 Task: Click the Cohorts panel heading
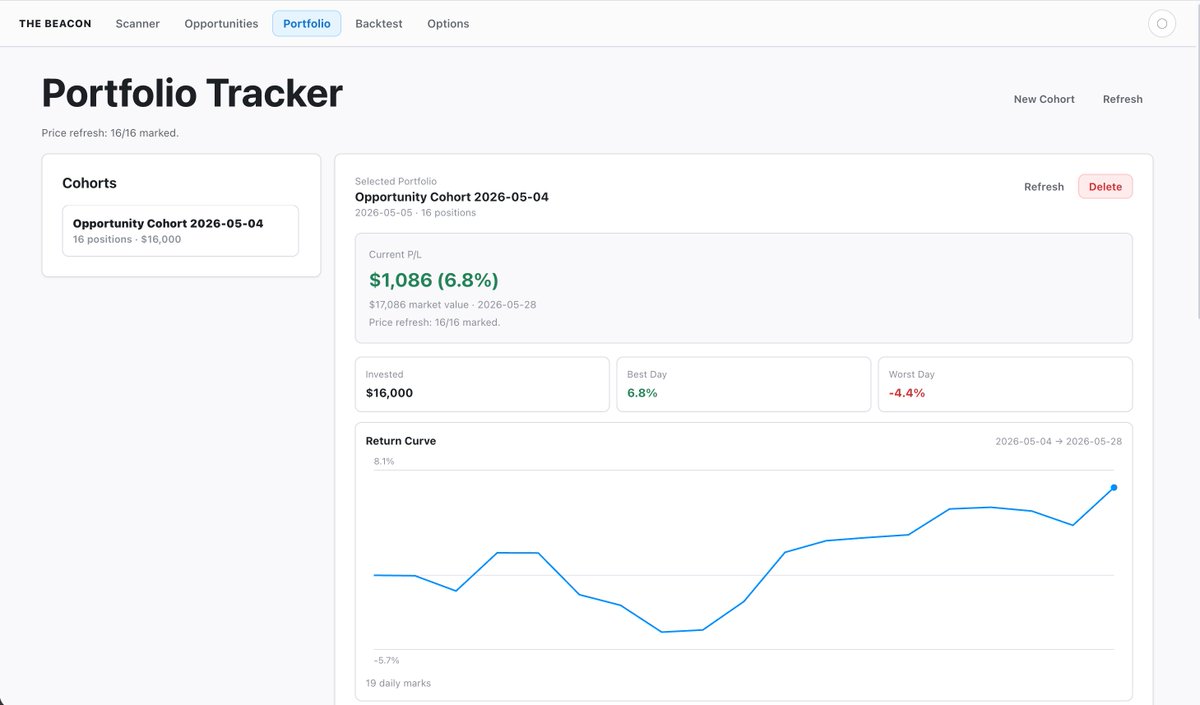pos(89,183)
